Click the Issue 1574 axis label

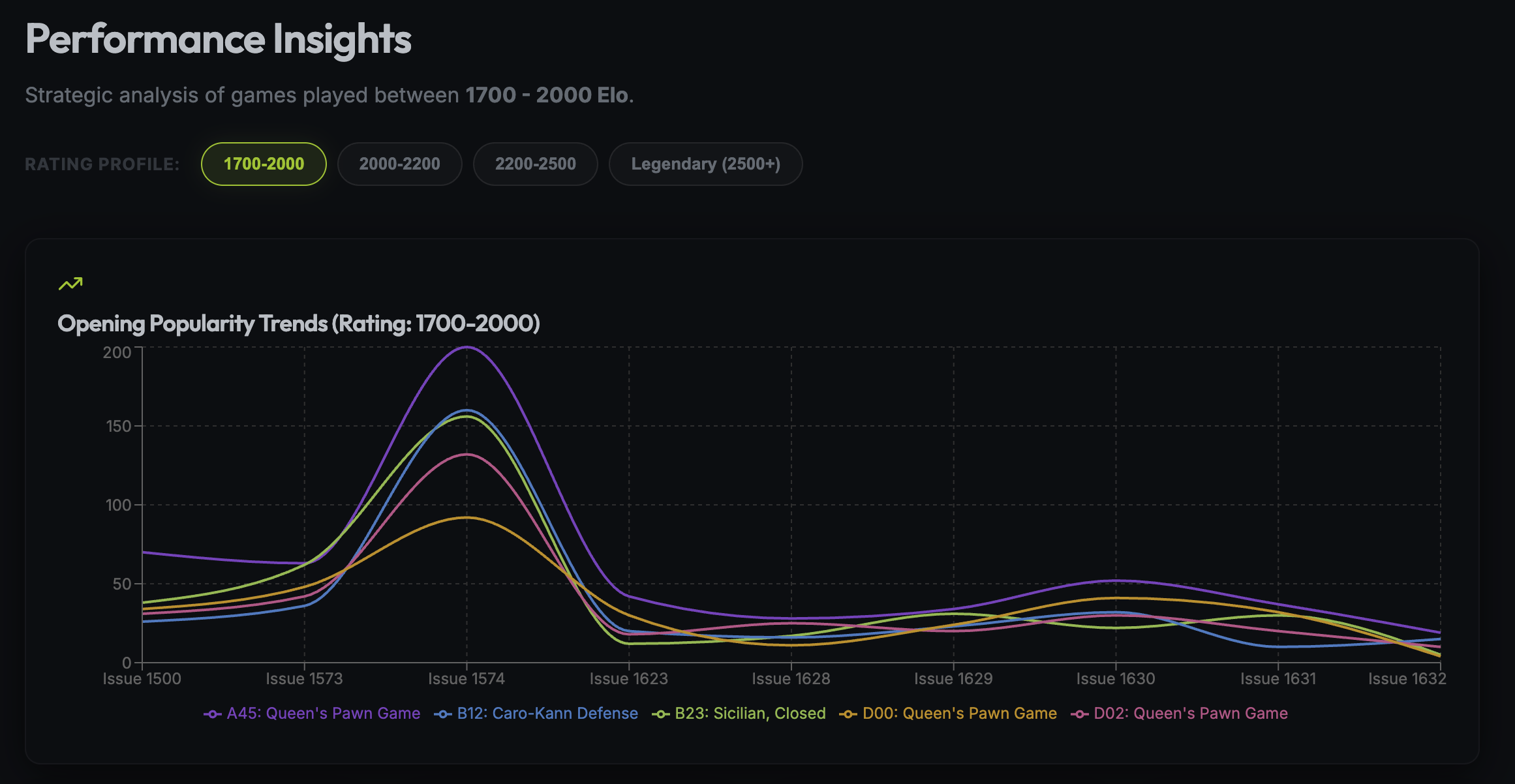pos(467,678)
